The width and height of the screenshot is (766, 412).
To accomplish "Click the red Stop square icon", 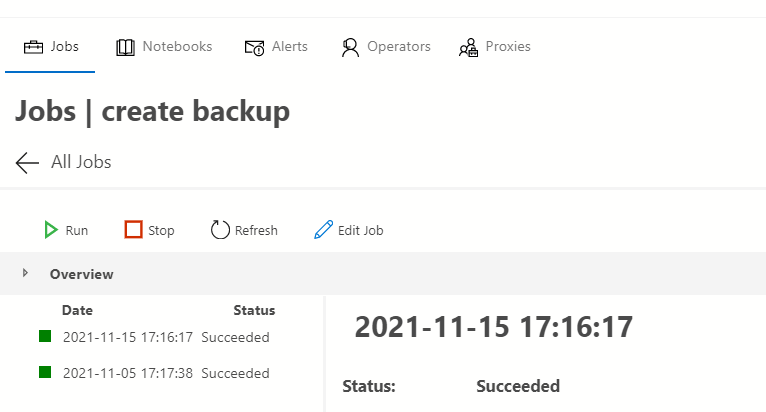I will click(x=133, y=230).
